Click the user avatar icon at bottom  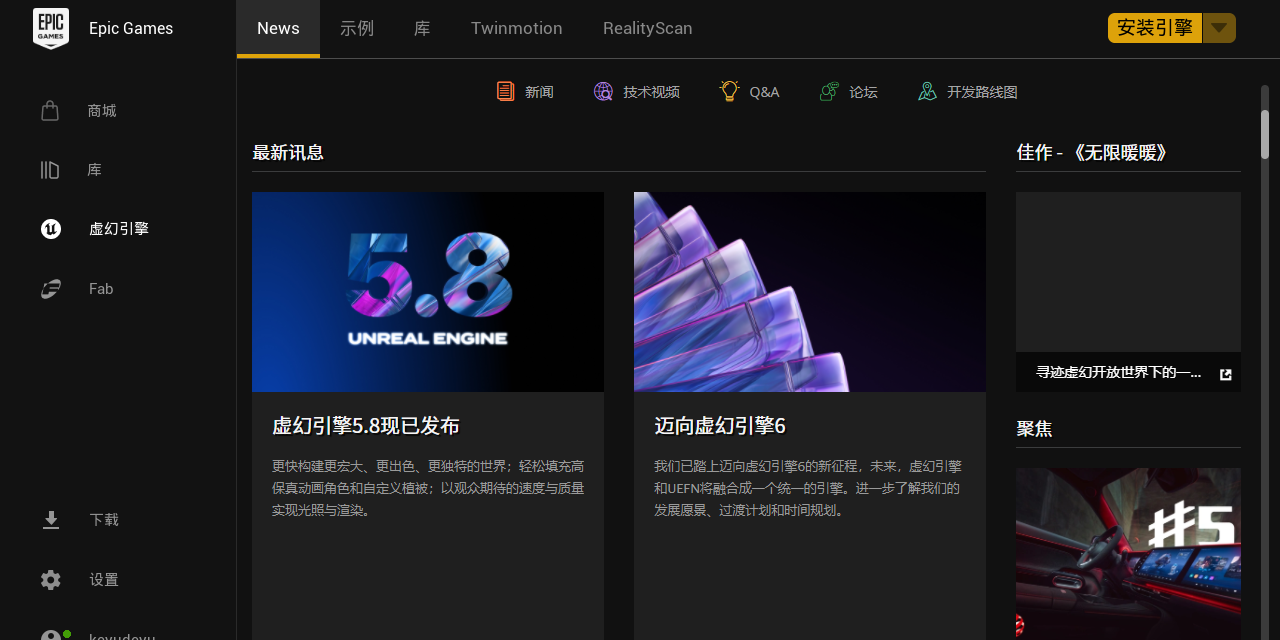[52, 635]
